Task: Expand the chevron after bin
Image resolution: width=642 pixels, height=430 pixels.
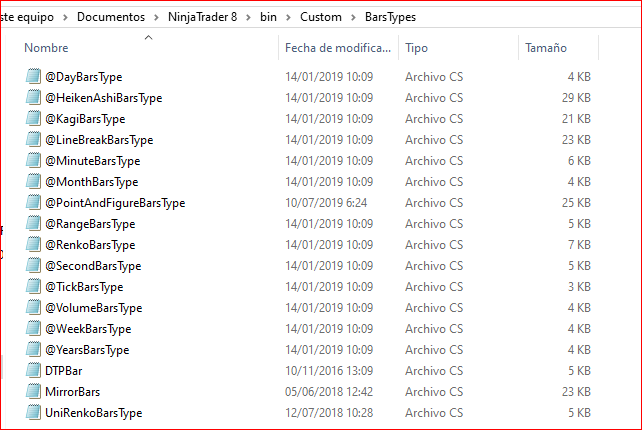Action: pos(288,18)
